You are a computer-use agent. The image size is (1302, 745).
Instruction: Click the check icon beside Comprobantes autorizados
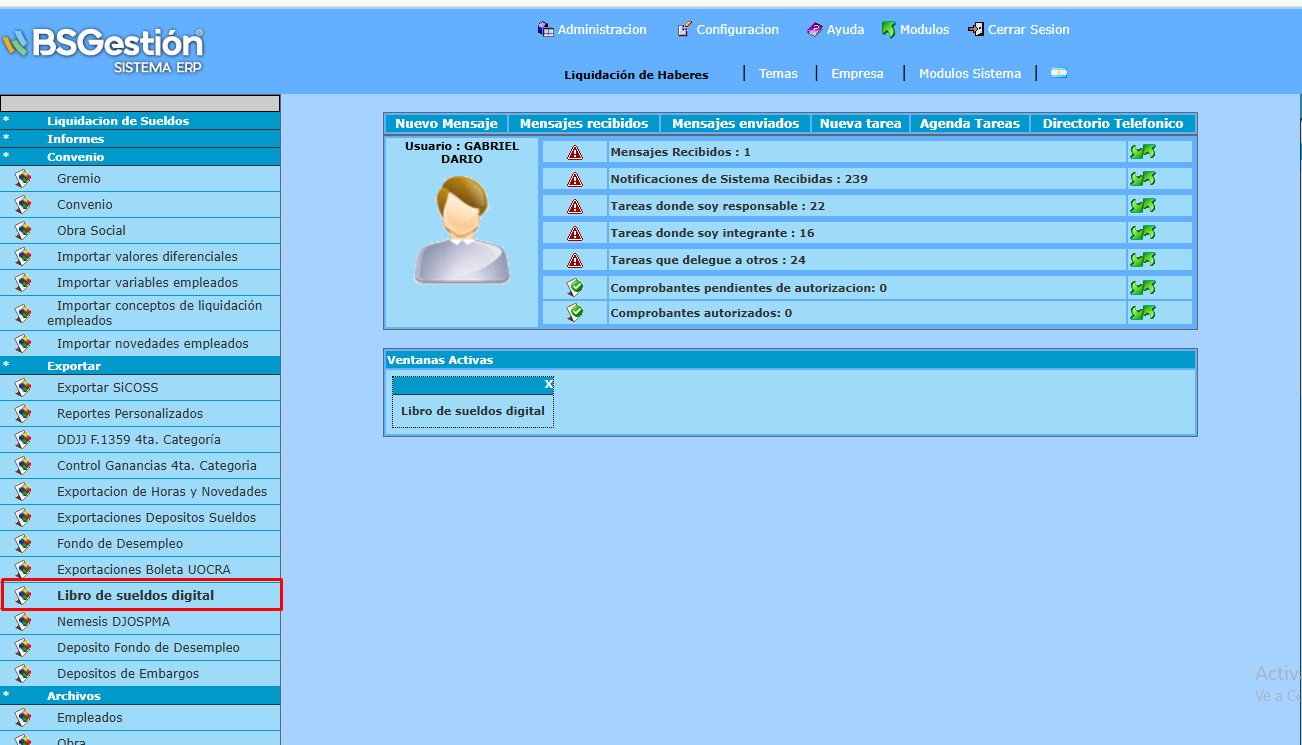click(x=574, y=313)
